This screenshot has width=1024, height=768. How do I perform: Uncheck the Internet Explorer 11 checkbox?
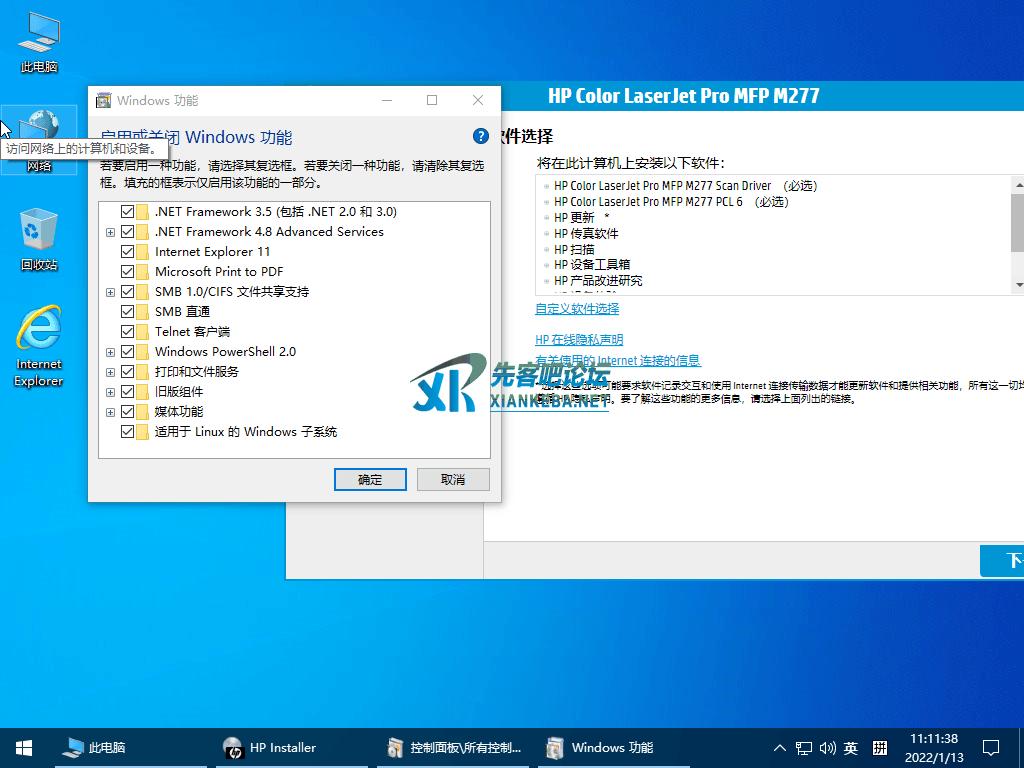coord(127,252)
